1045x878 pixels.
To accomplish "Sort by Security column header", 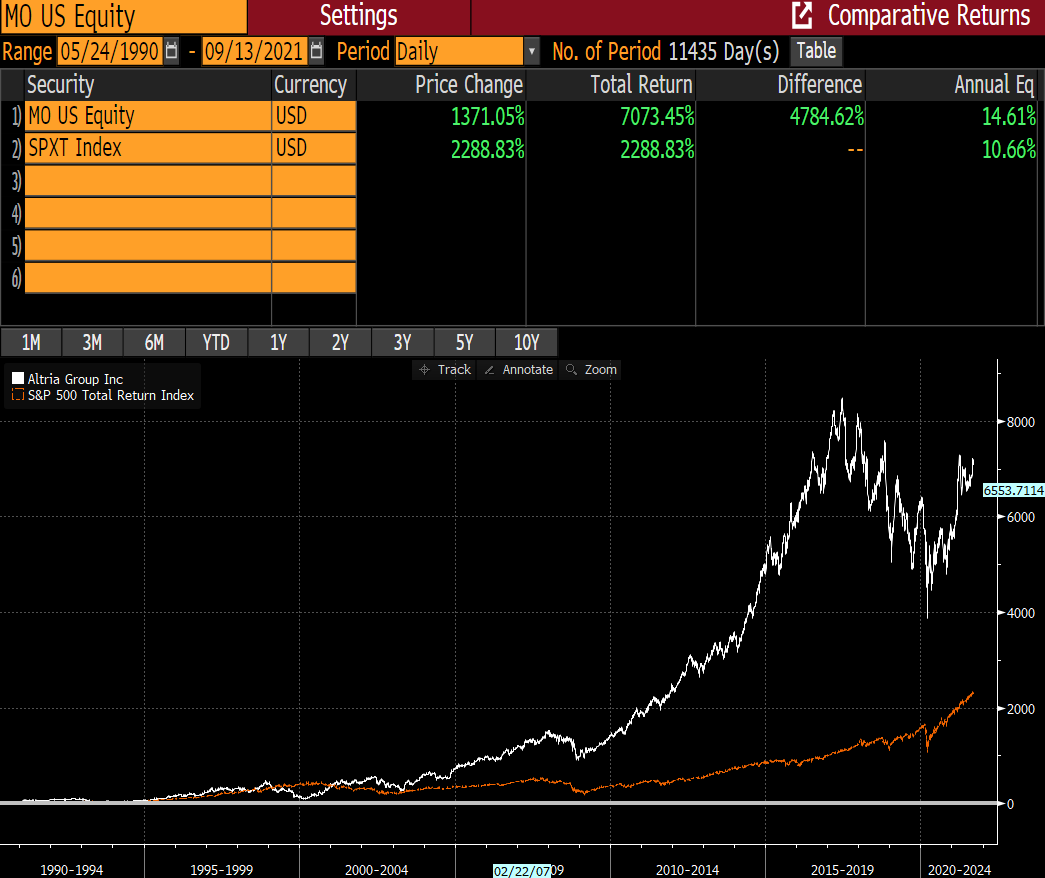I will 148,85.
